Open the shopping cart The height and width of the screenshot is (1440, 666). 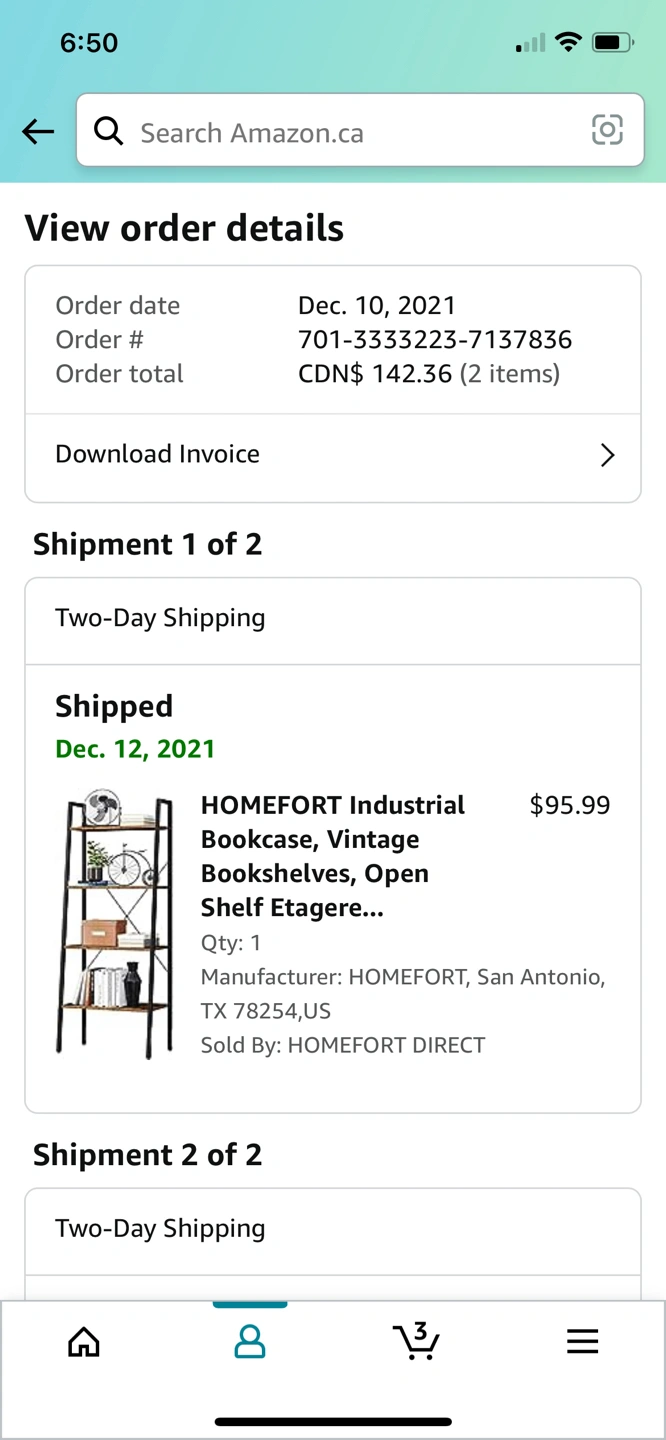click(416, 1341)
